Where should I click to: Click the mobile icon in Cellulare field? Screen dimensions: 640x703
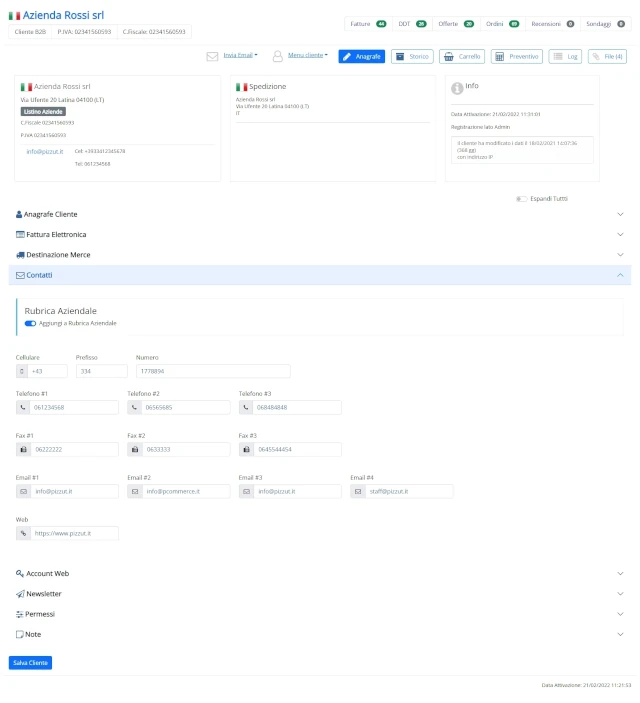(22, 371)
